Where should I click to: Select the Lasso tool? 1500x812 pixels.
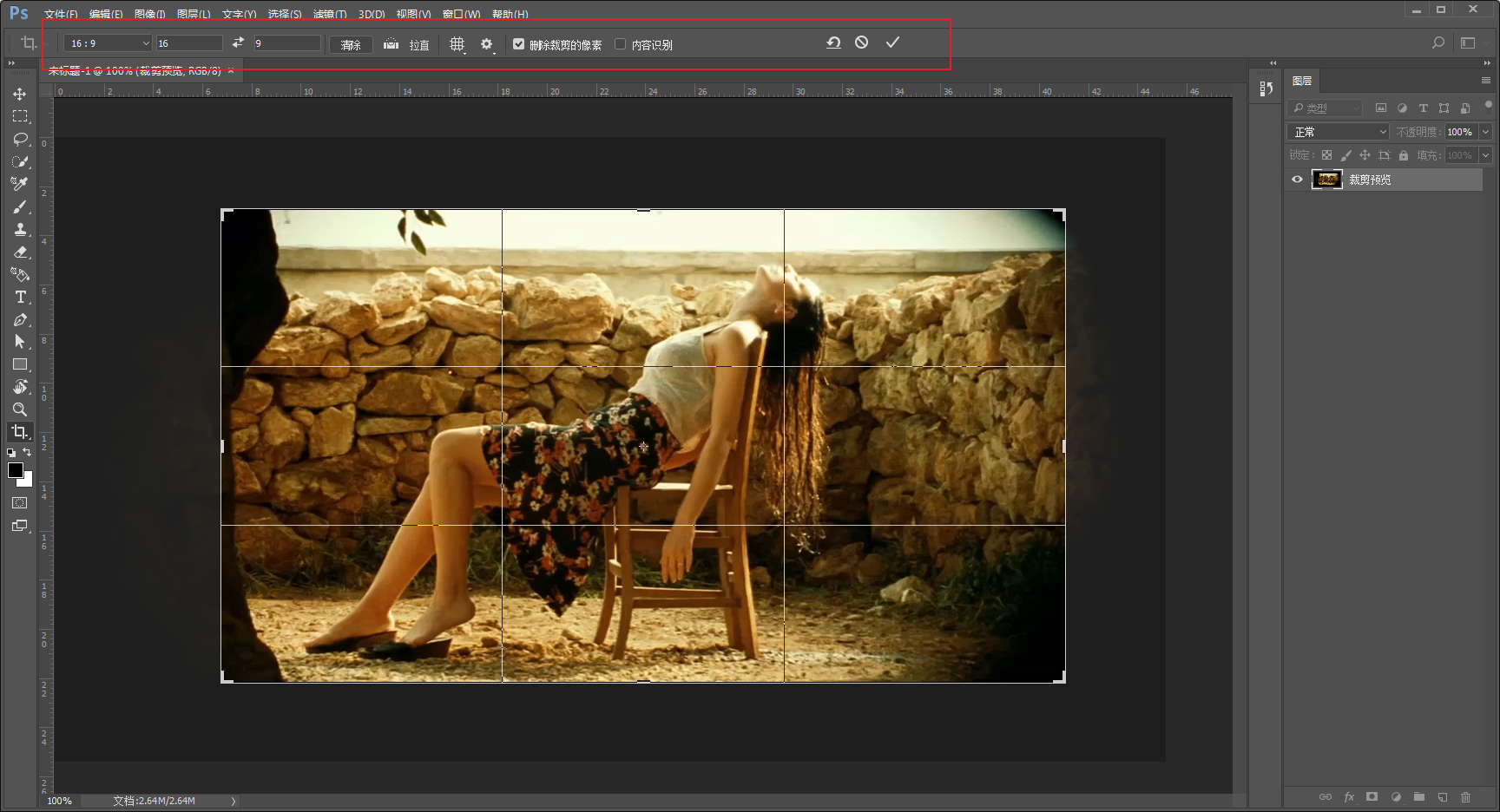[20, 139]
